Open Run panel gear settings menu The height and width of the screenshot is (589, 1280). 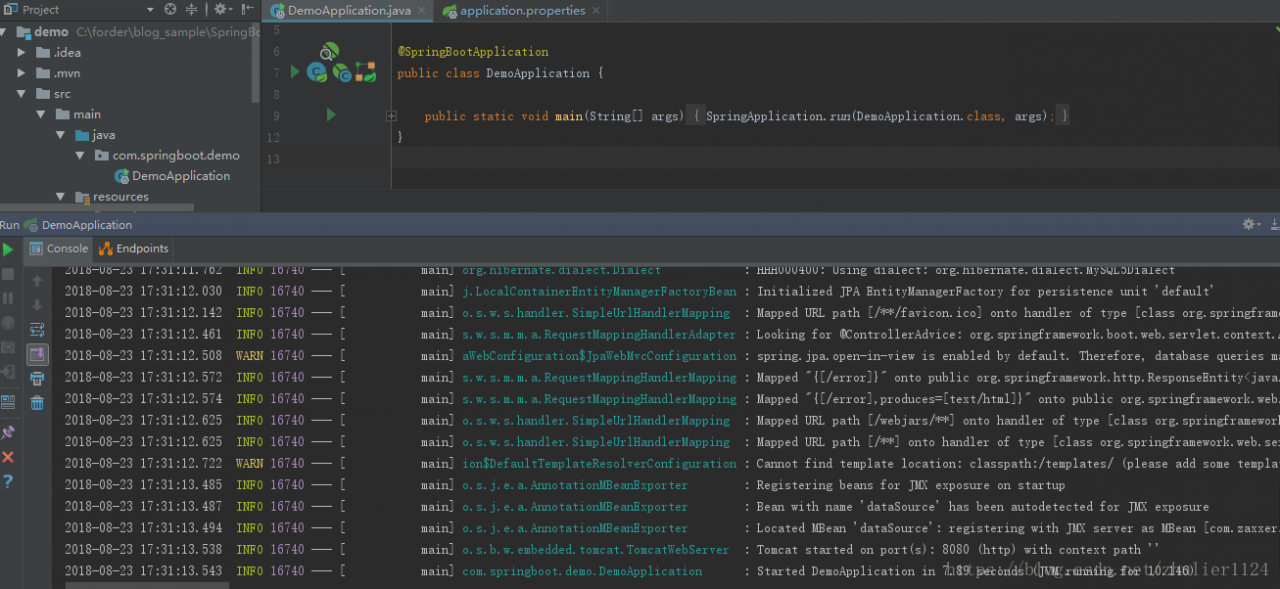coord(1248,225)
